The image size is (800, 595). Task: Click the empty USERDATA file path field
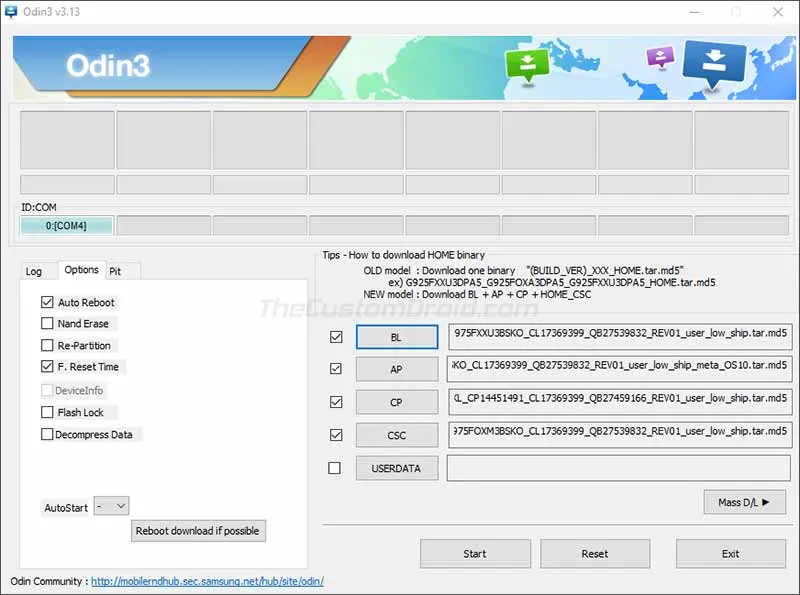point(619,468)
